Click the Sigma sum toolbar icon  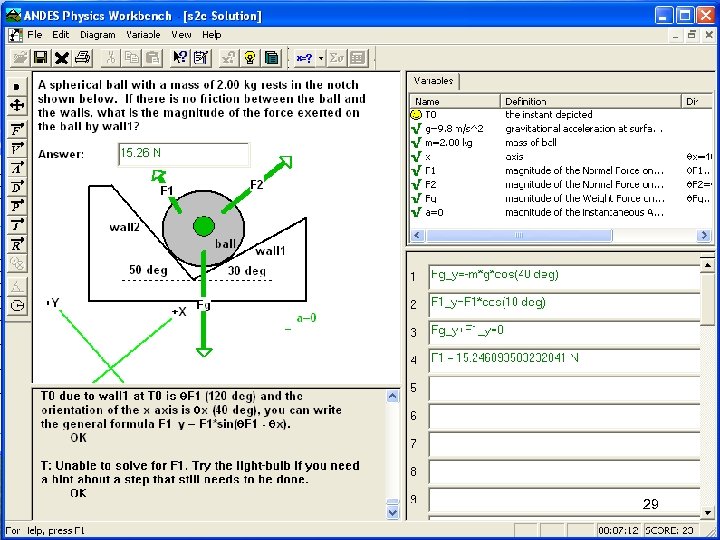click(x=337, y=58)
